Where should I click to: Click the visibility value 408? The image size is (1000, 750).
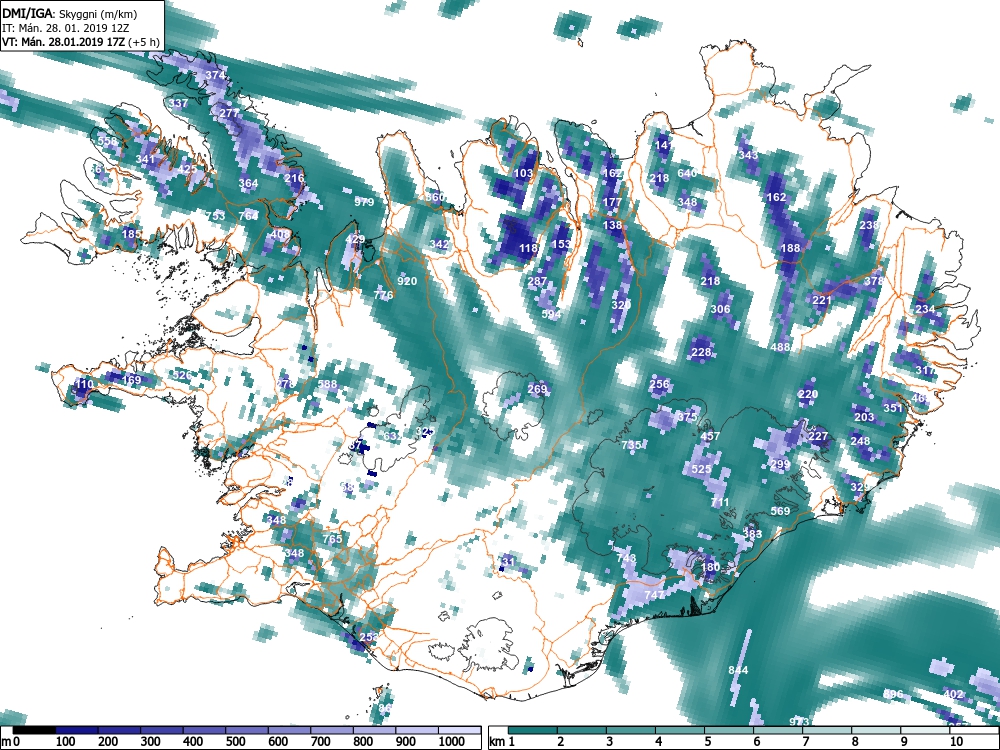[281, 234]
